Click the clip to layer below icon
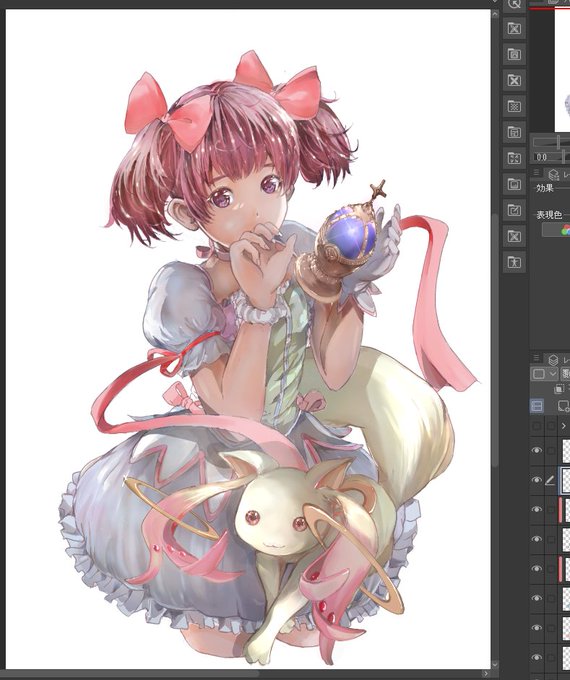Image resolution: width=570 pixels, height=680 pixels. point(560,389)
